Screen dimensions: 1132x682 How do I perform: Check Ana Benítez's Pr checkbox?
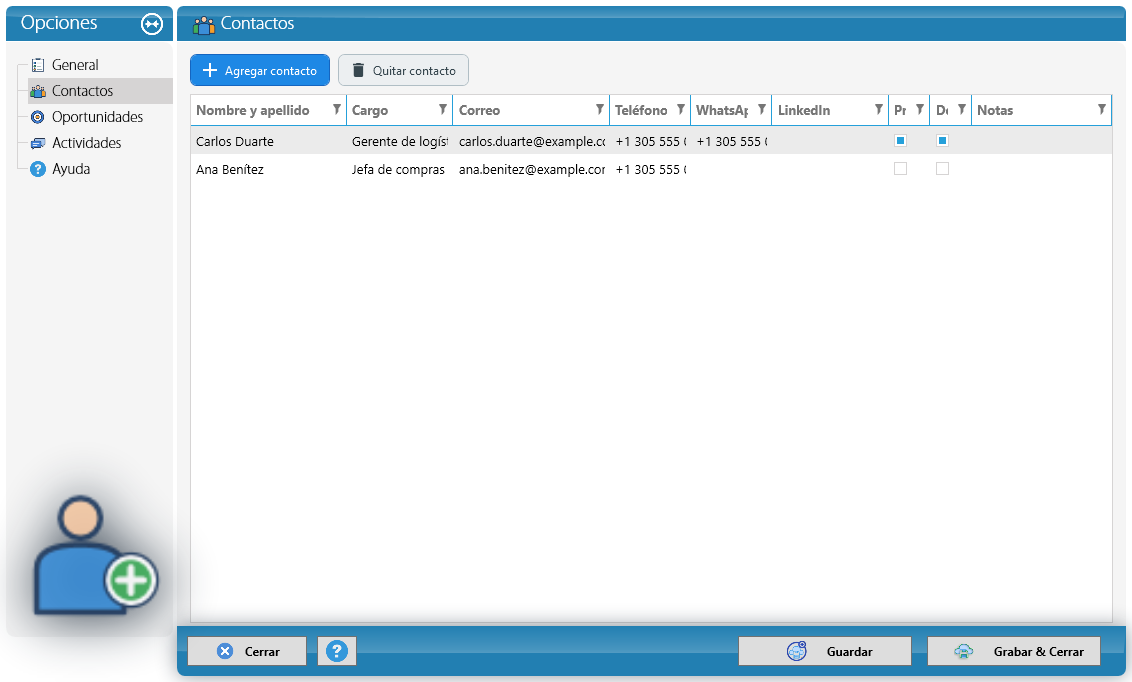(900, 169)
